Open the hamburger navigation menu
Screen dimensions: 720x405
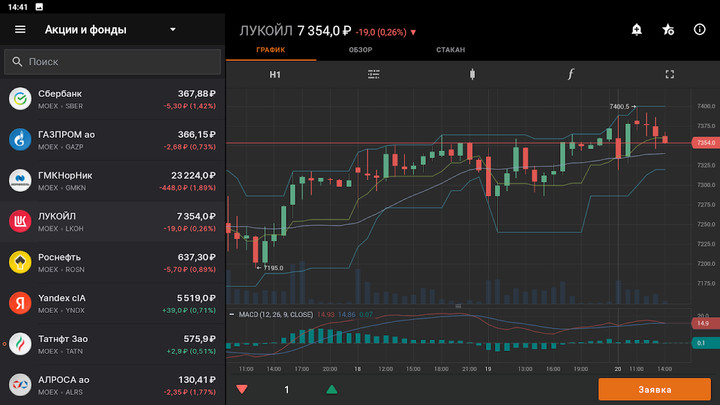point(20,29)
